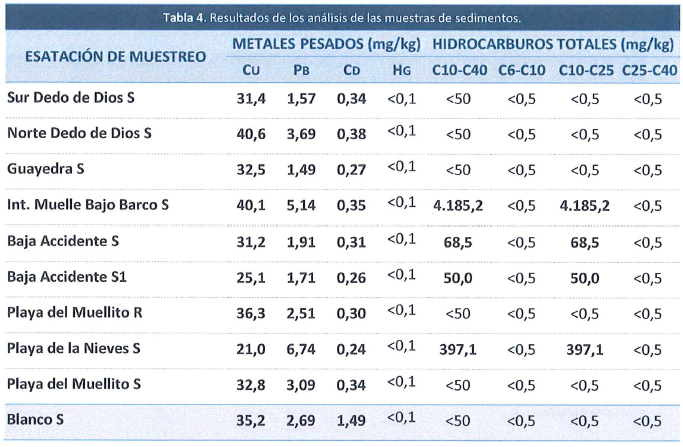683x447 pixels.
Task: Click the C10-C40 column header
Action: (459, 70)
